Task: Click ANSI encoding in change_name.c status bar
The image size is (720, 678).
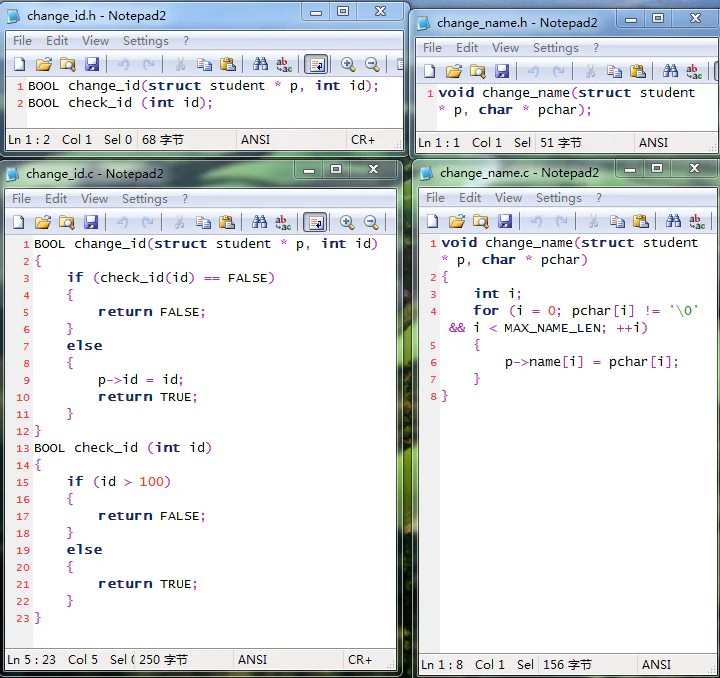Action: (x=656, y=664)
